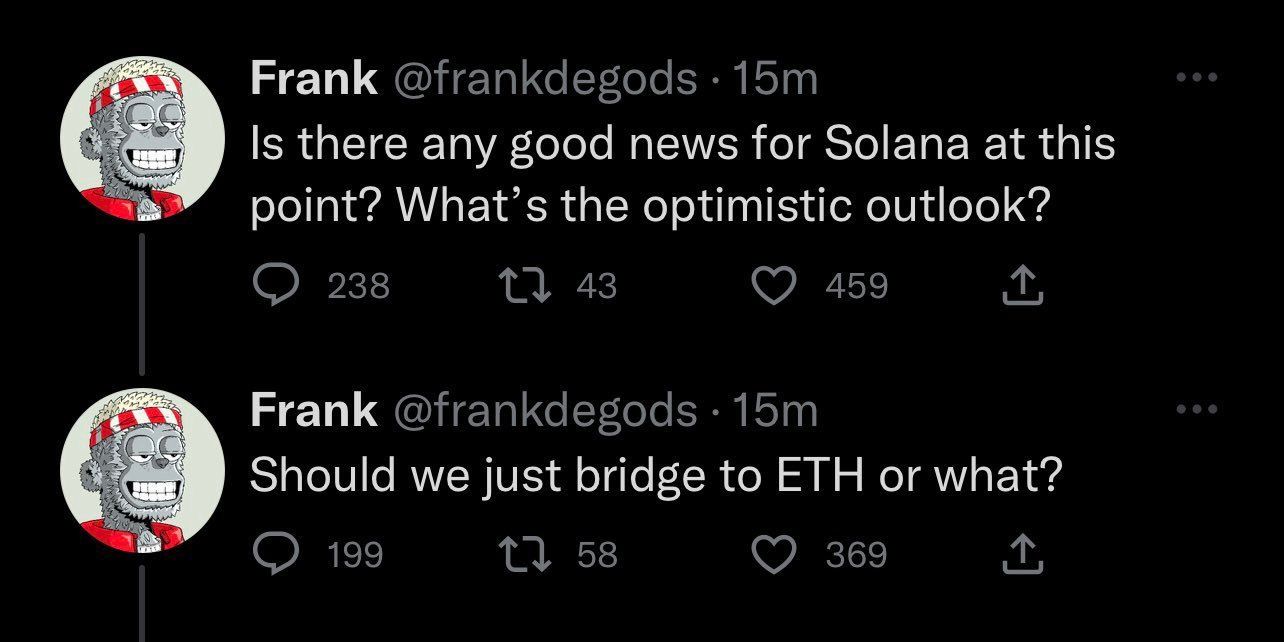Reply to the Solana good news tweet
Viewport: 1284px width, 642px height.
click(x=270, y=288)
